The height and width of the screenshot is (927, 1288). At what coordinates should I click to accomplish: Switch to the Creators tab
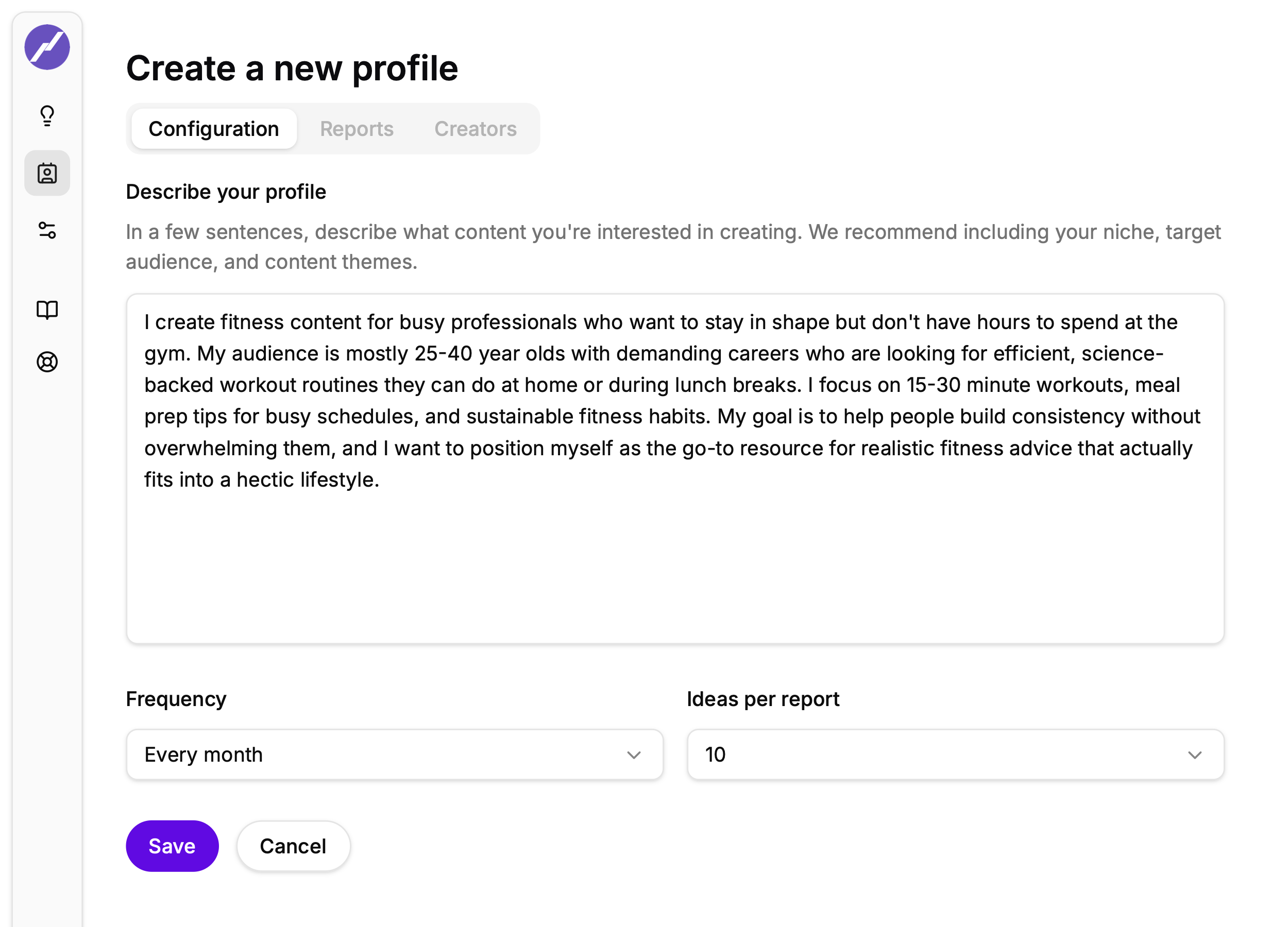pos(476,129)
